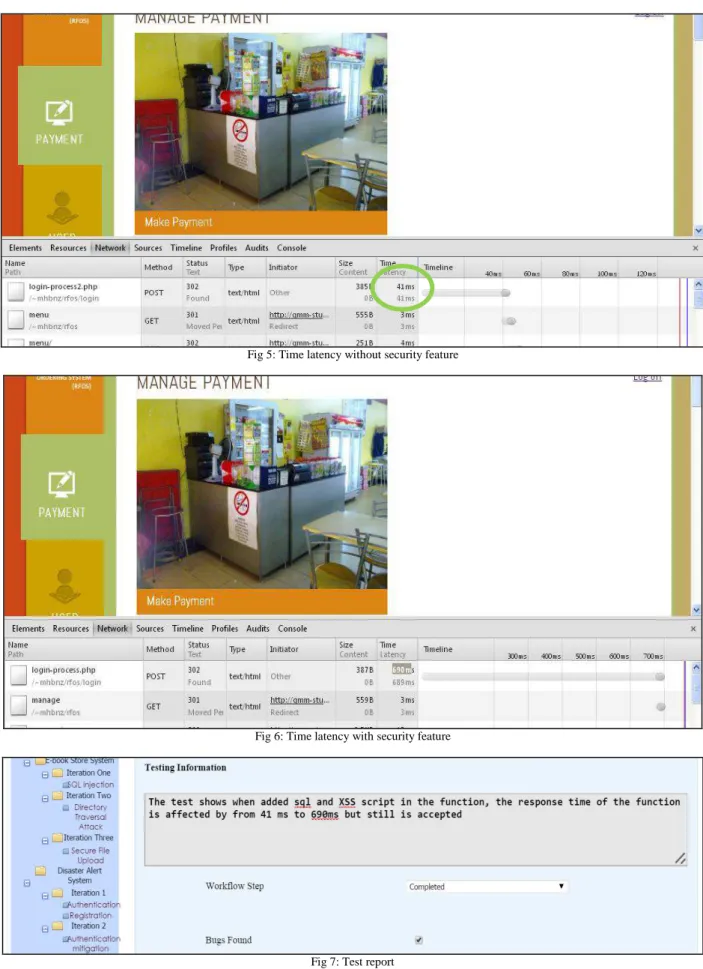Click the Size column header in Fig 6
Screen dimensions: 703x969
tap(353, 650)
